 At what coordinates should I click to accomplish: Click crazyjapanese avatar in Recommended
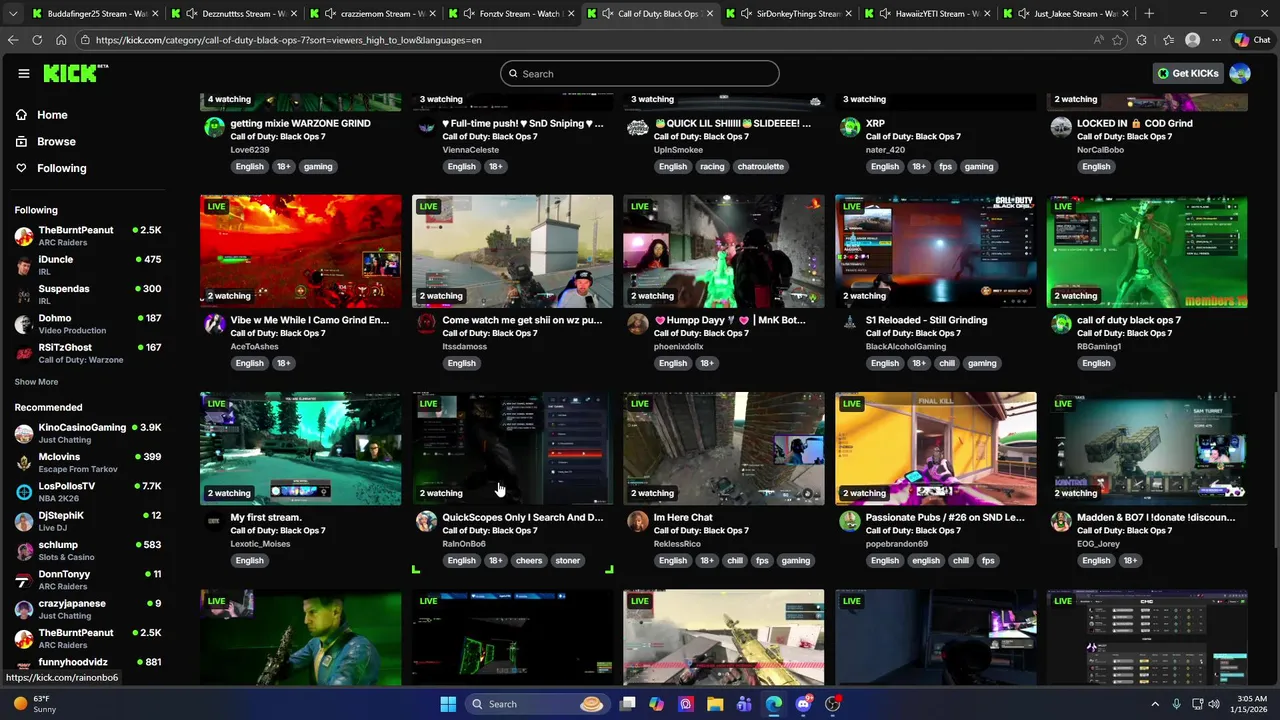(24, 609)
